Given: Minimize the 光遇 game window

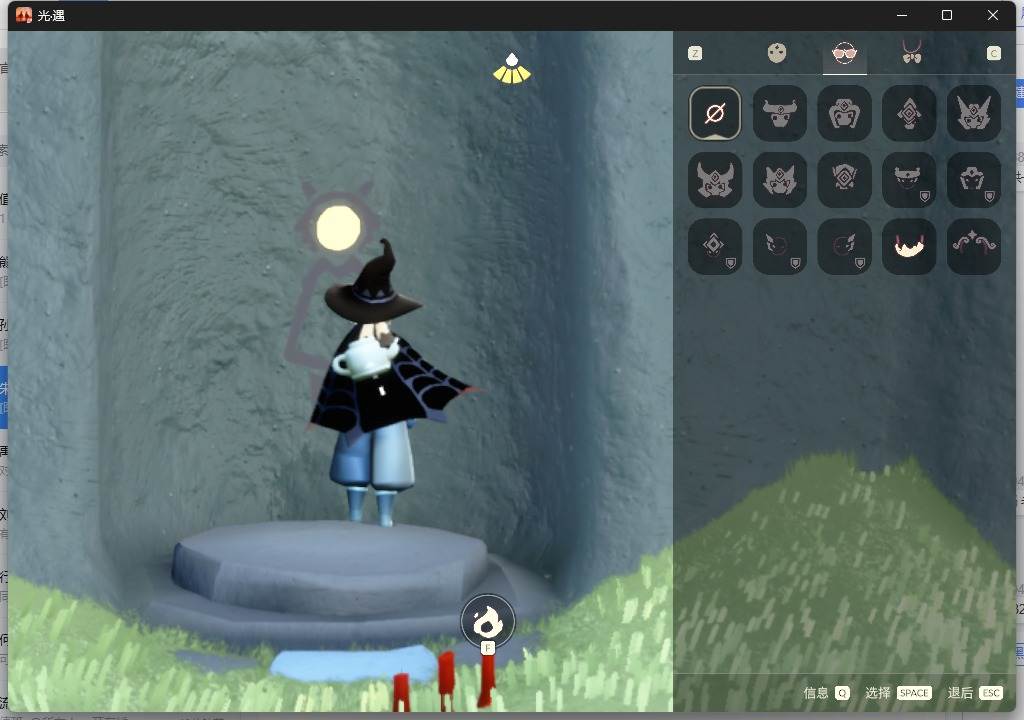Looking at the screenshot, I should [x=902, y=15].
